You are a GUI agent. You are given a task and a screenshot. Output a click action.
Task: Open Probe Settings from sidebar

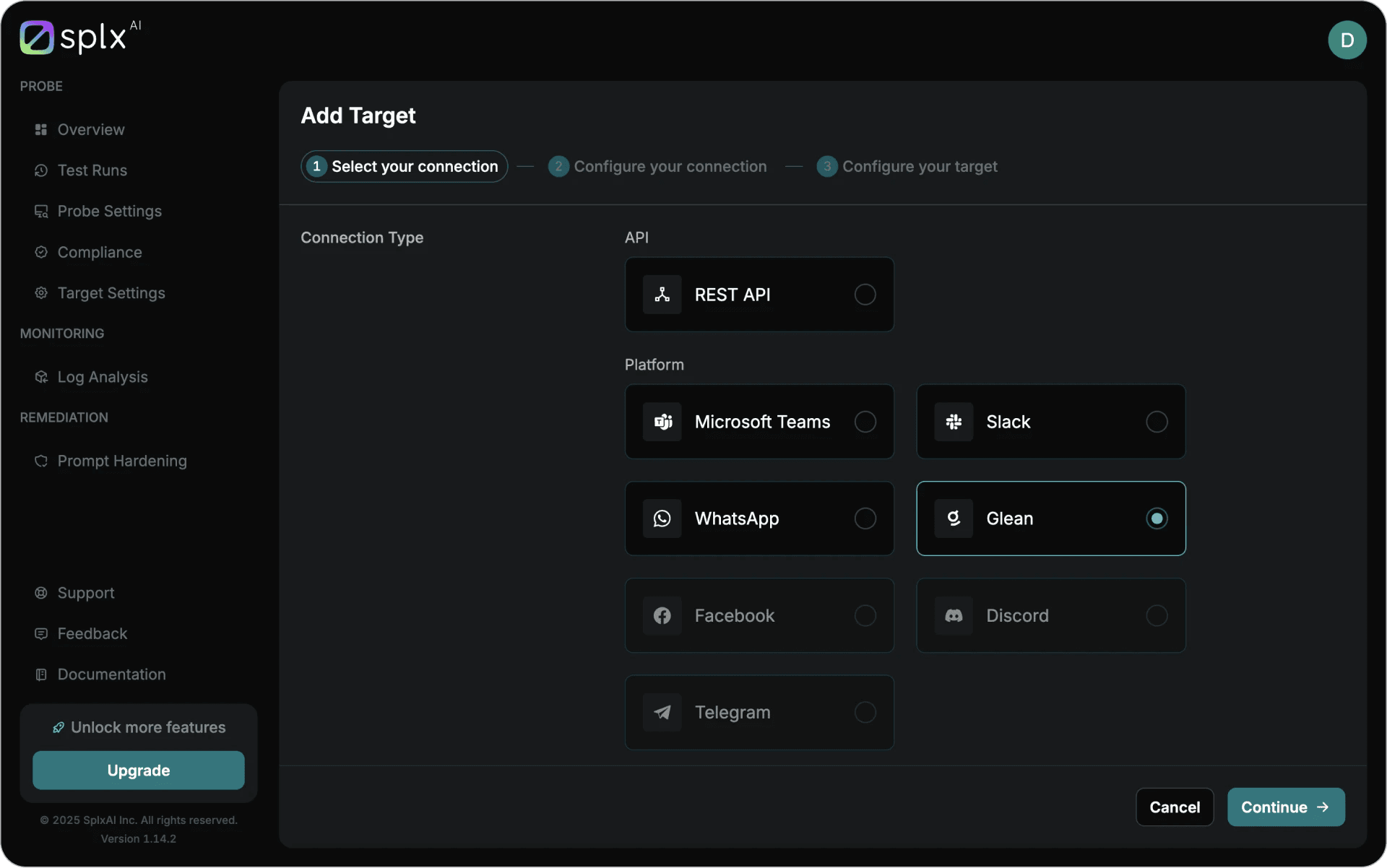[110, 212]
